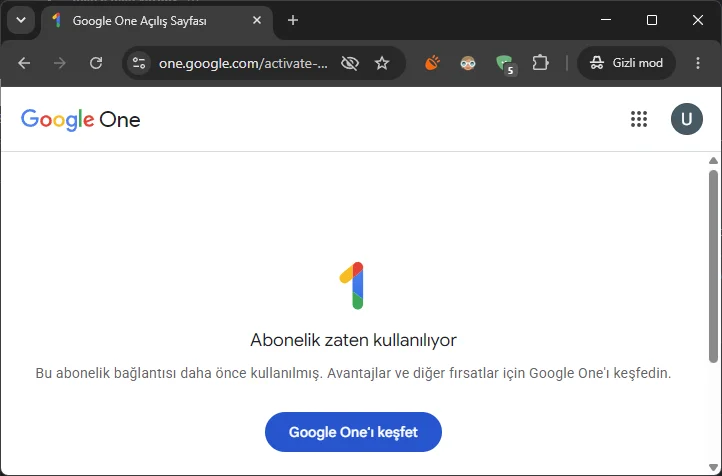This screenshot has height=476, width=722.
Task: Open the green shield extension with badge 5
Action: coord(505,64)
